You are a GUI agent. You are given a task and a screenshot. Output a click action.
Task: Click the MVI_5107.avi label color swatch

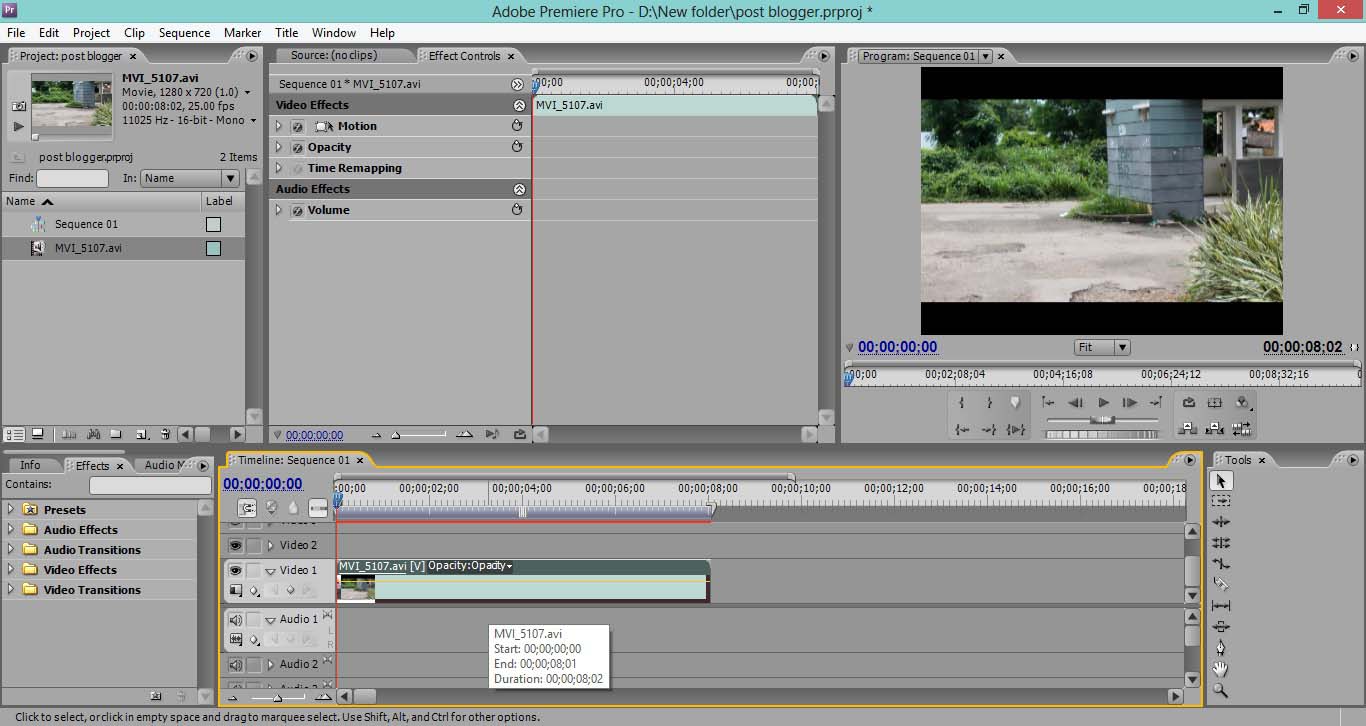pos(213,248)
